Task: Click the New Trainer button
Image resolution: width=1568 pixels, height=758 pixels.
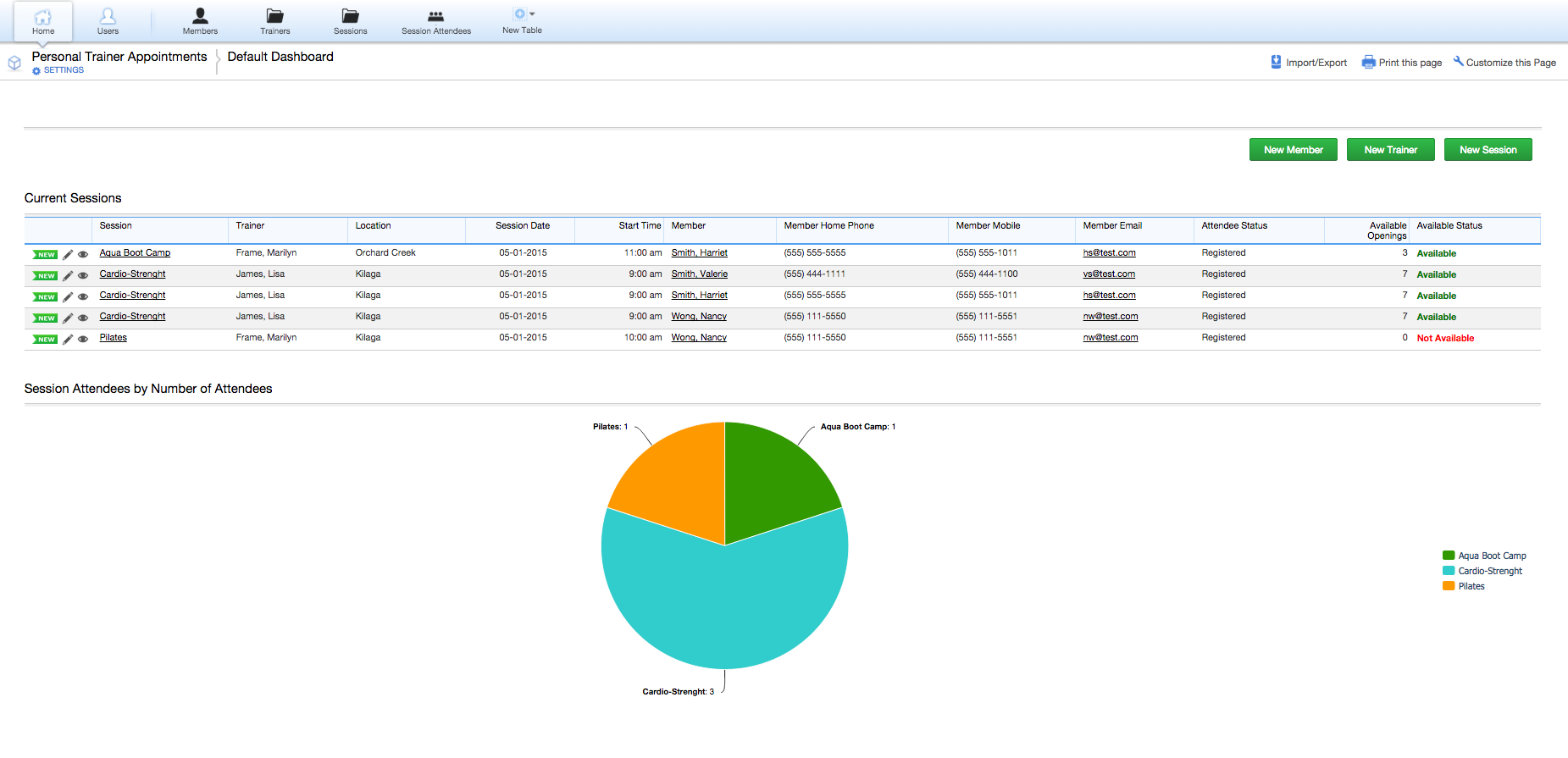Action: [x=1390, y=150]
